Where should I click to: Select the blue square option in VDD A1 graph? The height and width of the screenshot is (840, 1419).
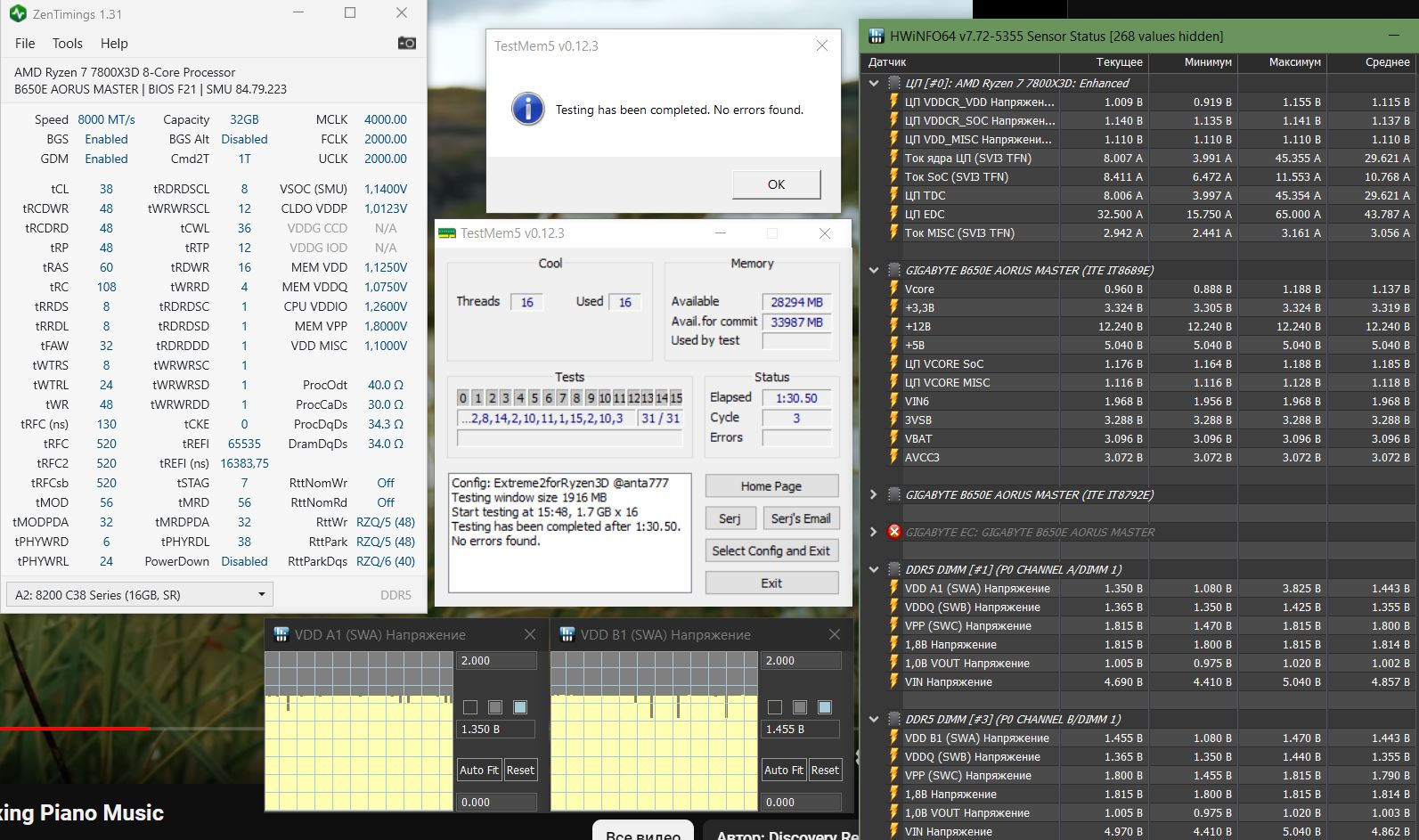pyautogui.click(x=520, y=707)
